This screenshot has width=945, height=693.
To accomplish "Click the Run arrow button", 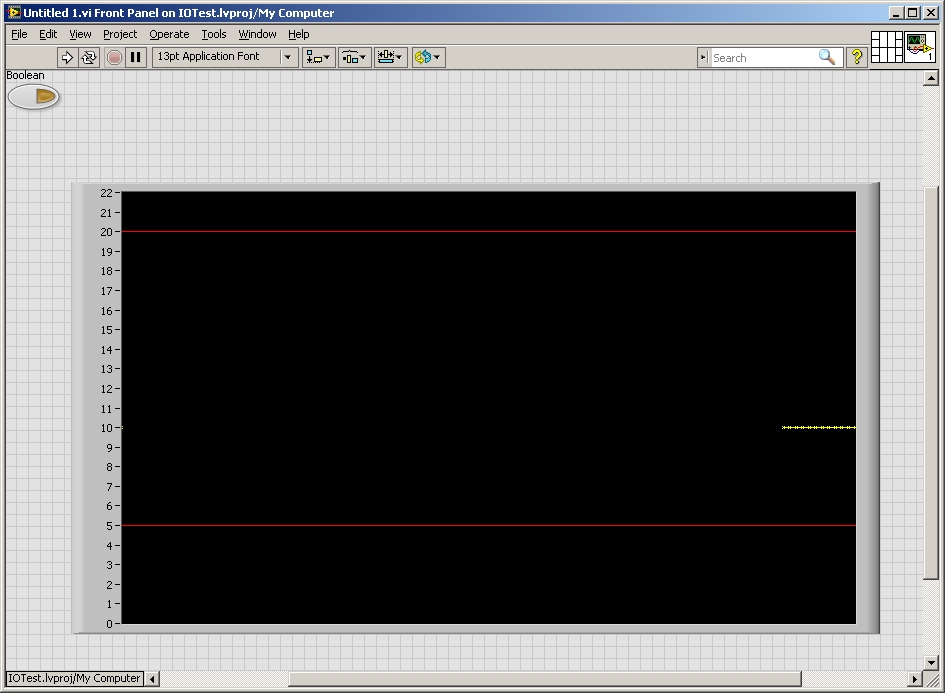I will 68,57.
